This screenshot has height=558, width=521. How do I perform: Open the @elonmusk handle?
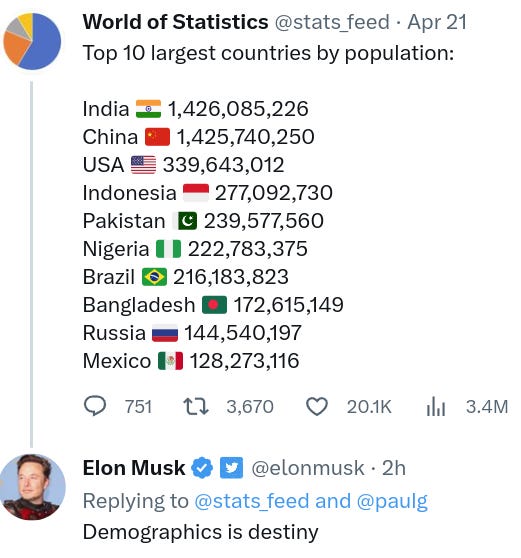(308, 468)
